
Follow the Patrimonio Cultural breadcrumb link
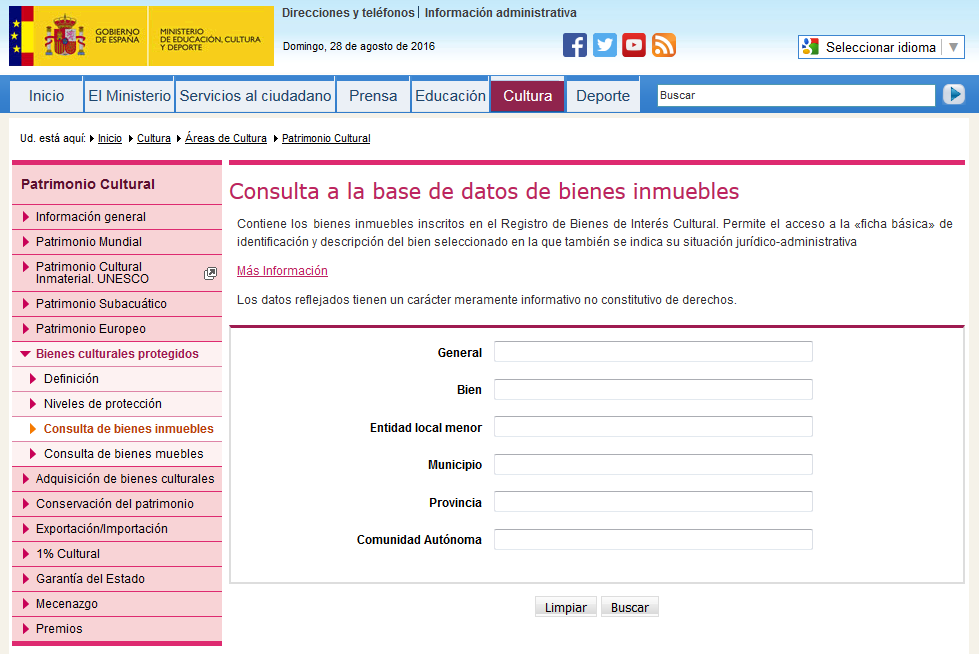[326, 138]
